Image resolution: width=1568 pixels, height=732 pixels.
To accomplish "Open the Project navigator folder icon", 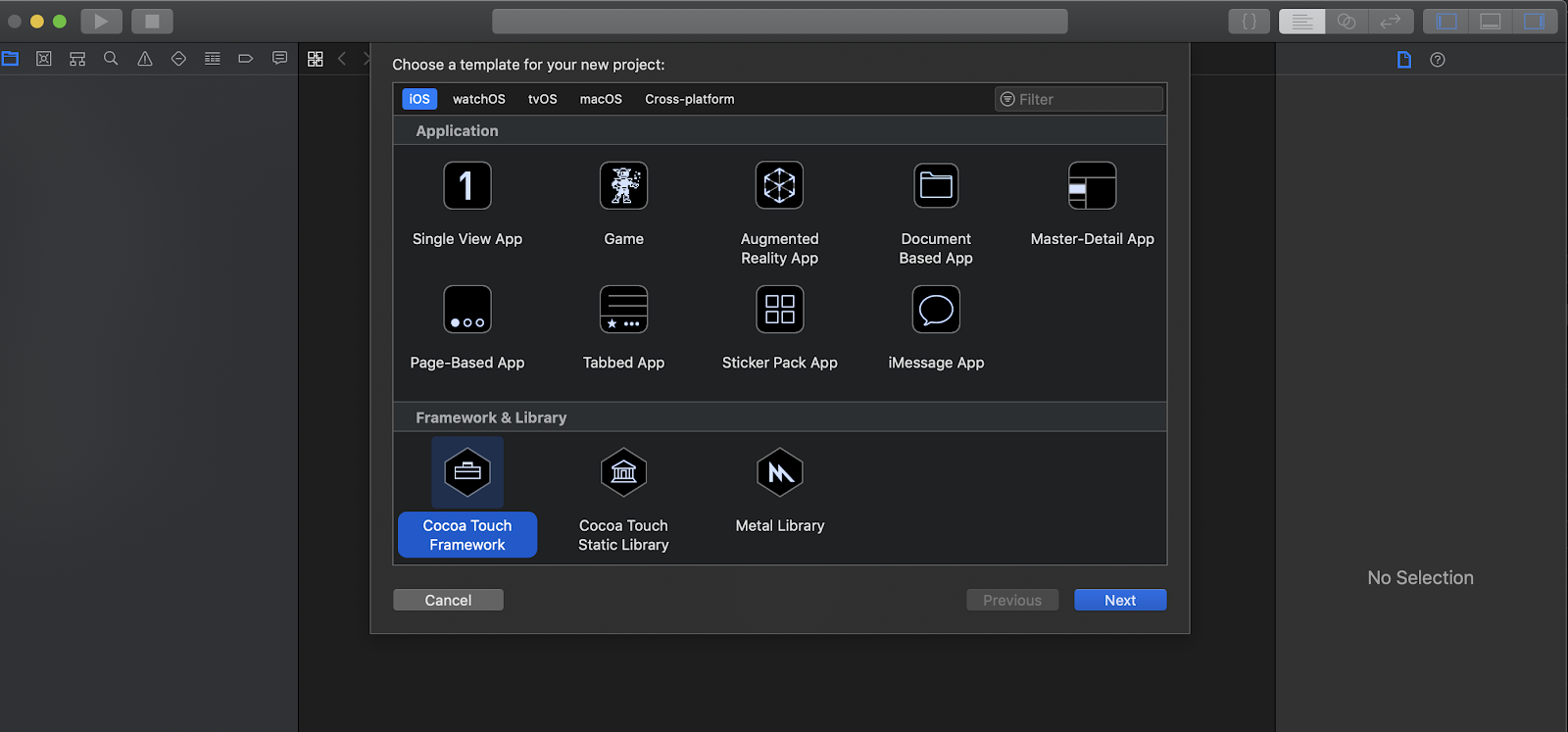I will pyautogui.click(x=11, y=59).
